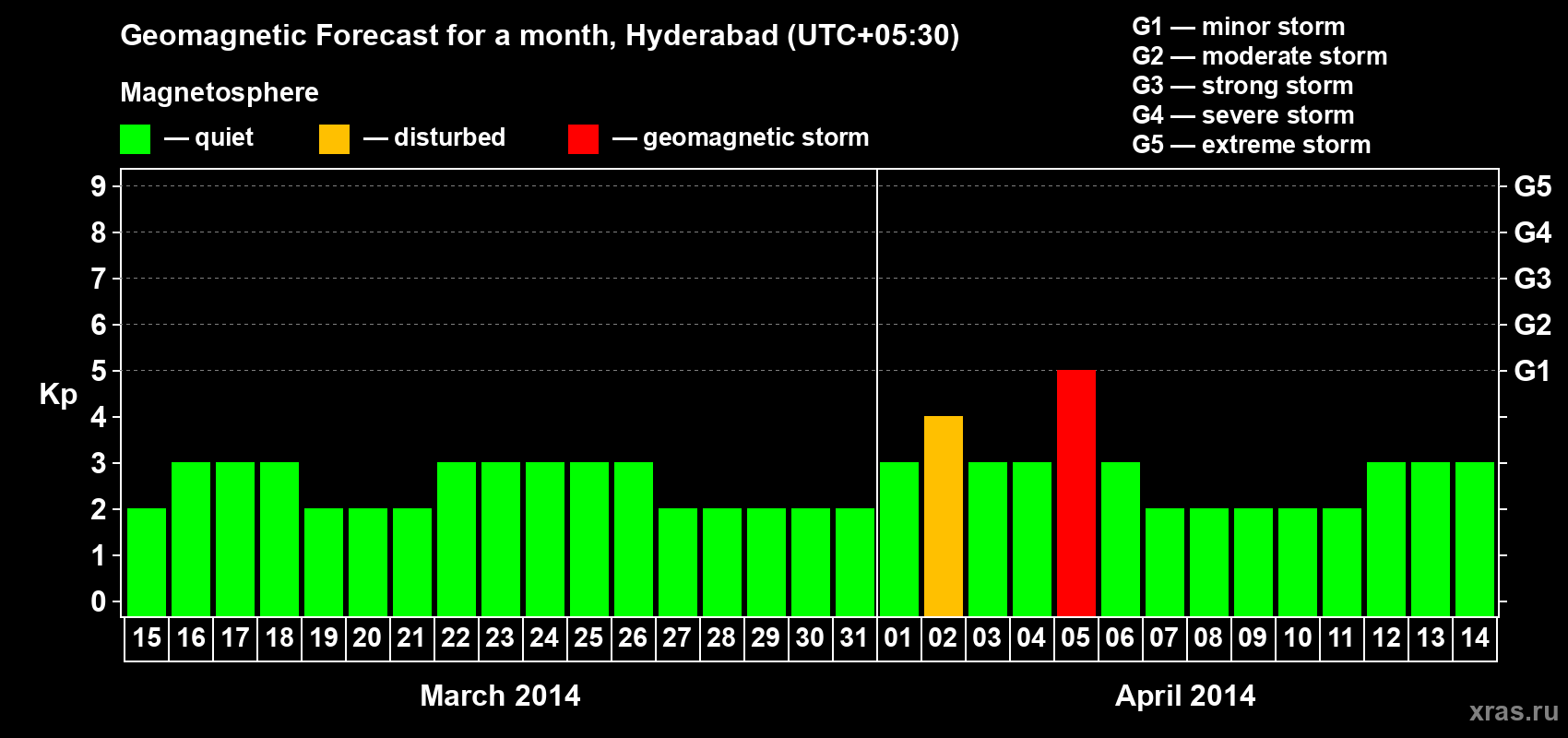Select the orange bar for April 02

coord(944,516)
